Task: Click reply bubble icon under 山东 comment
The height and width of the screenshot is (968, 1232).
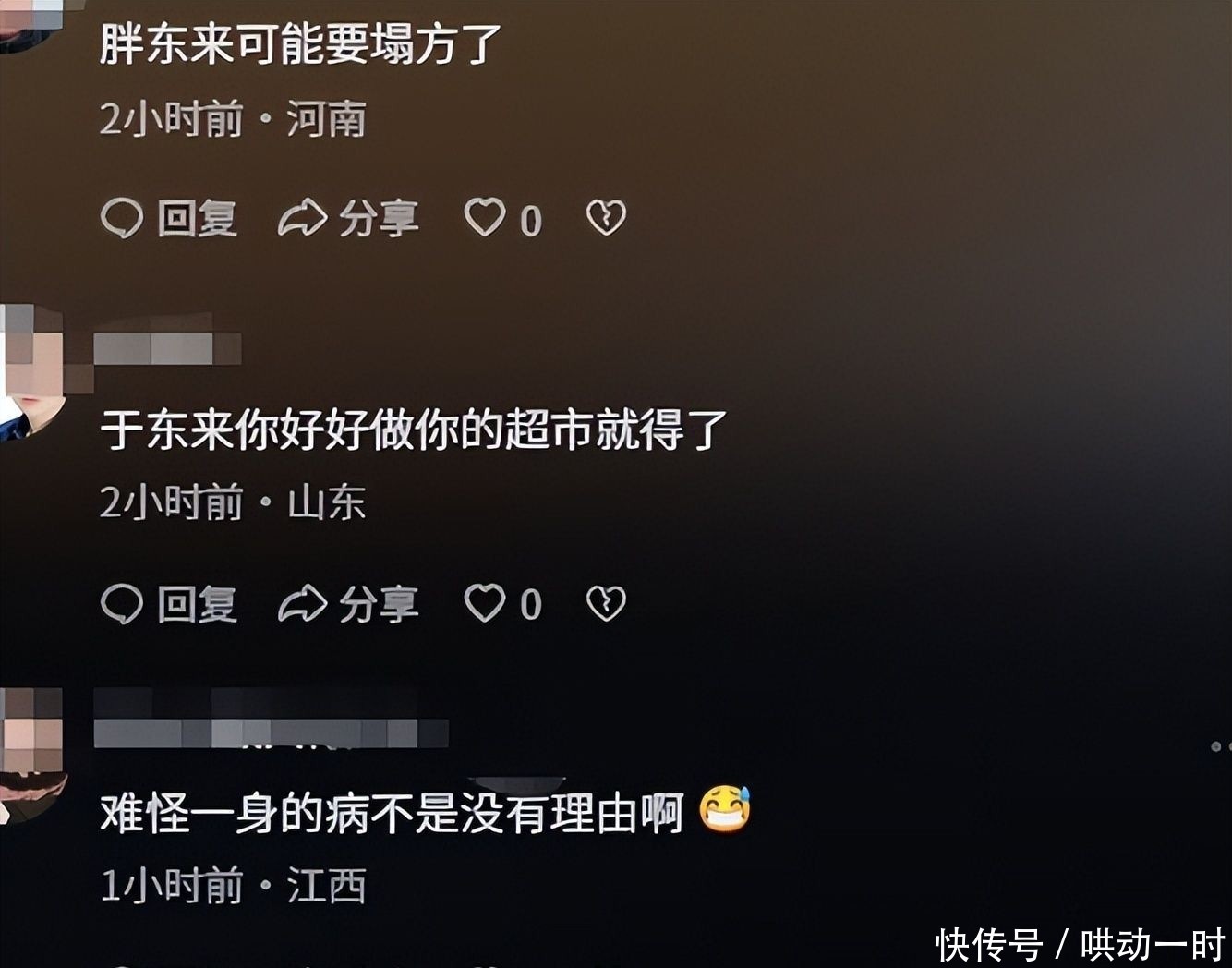Action: 122,604
